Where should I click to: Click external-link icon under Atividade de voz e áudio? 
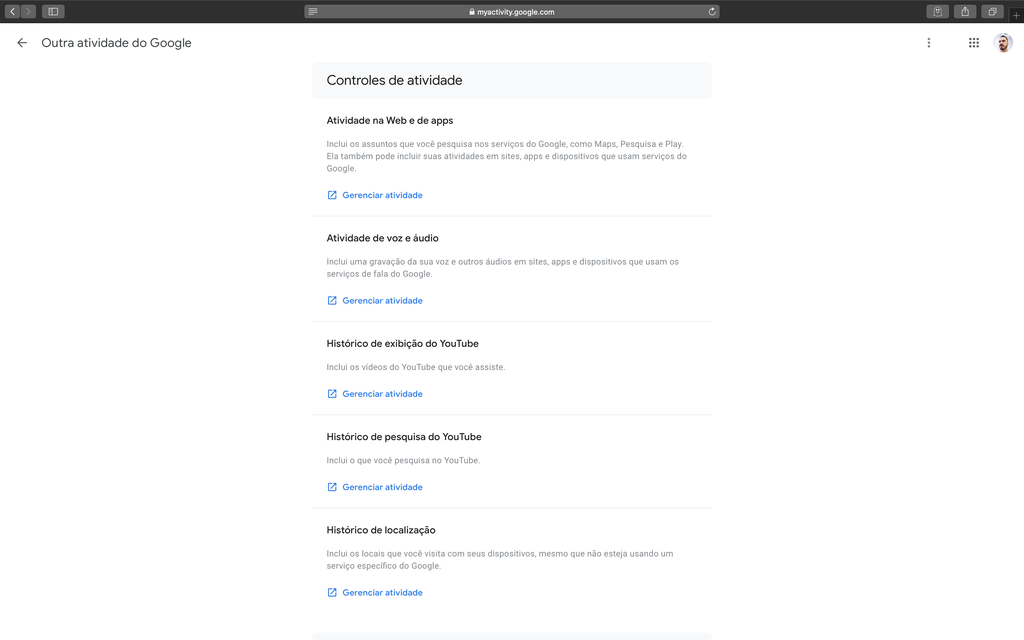tap(332, 300)
